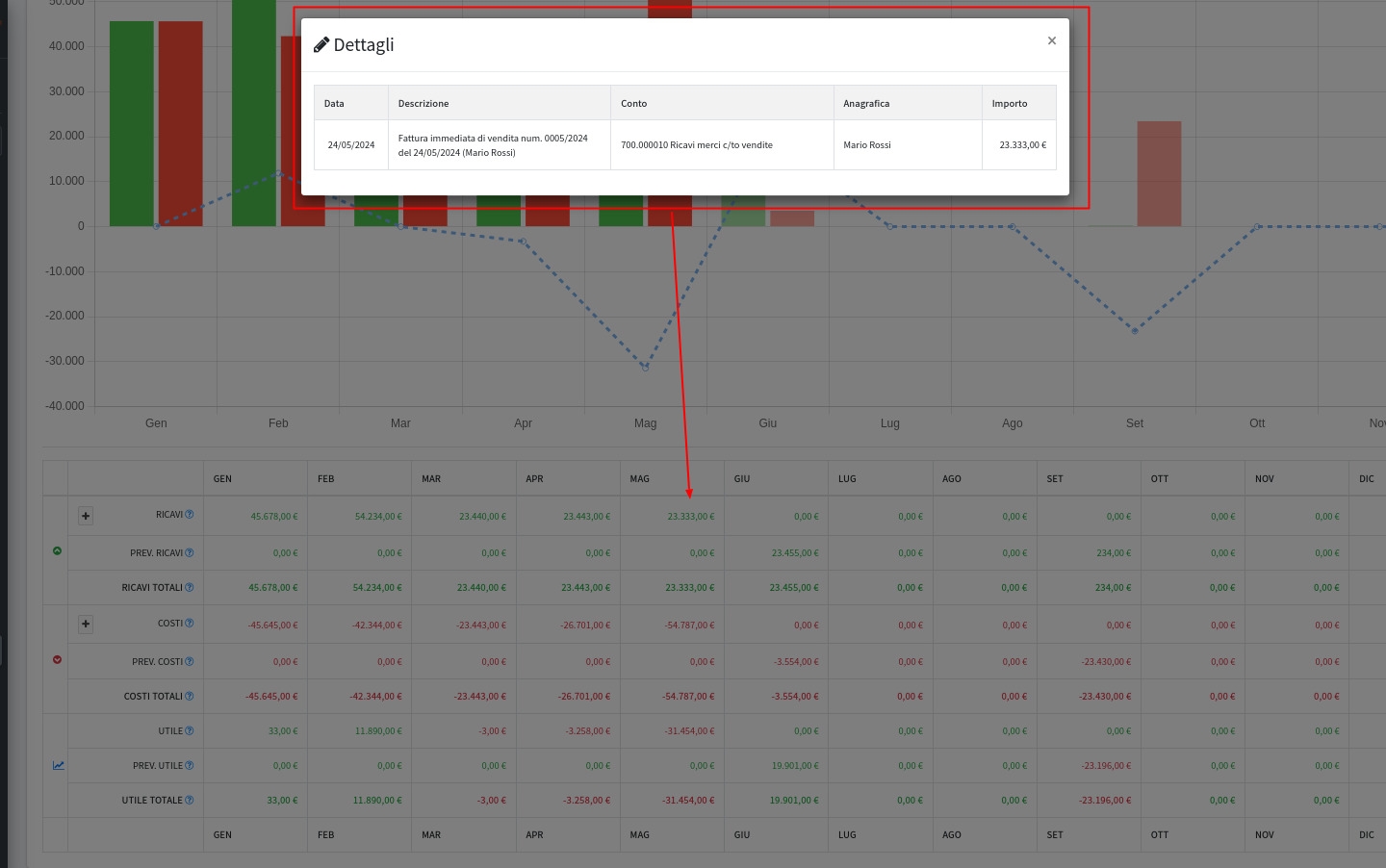Click help icon beside UTILE TOTALE
The width and height of the screenshot is (1386, 868).
[x=190, y=800]
